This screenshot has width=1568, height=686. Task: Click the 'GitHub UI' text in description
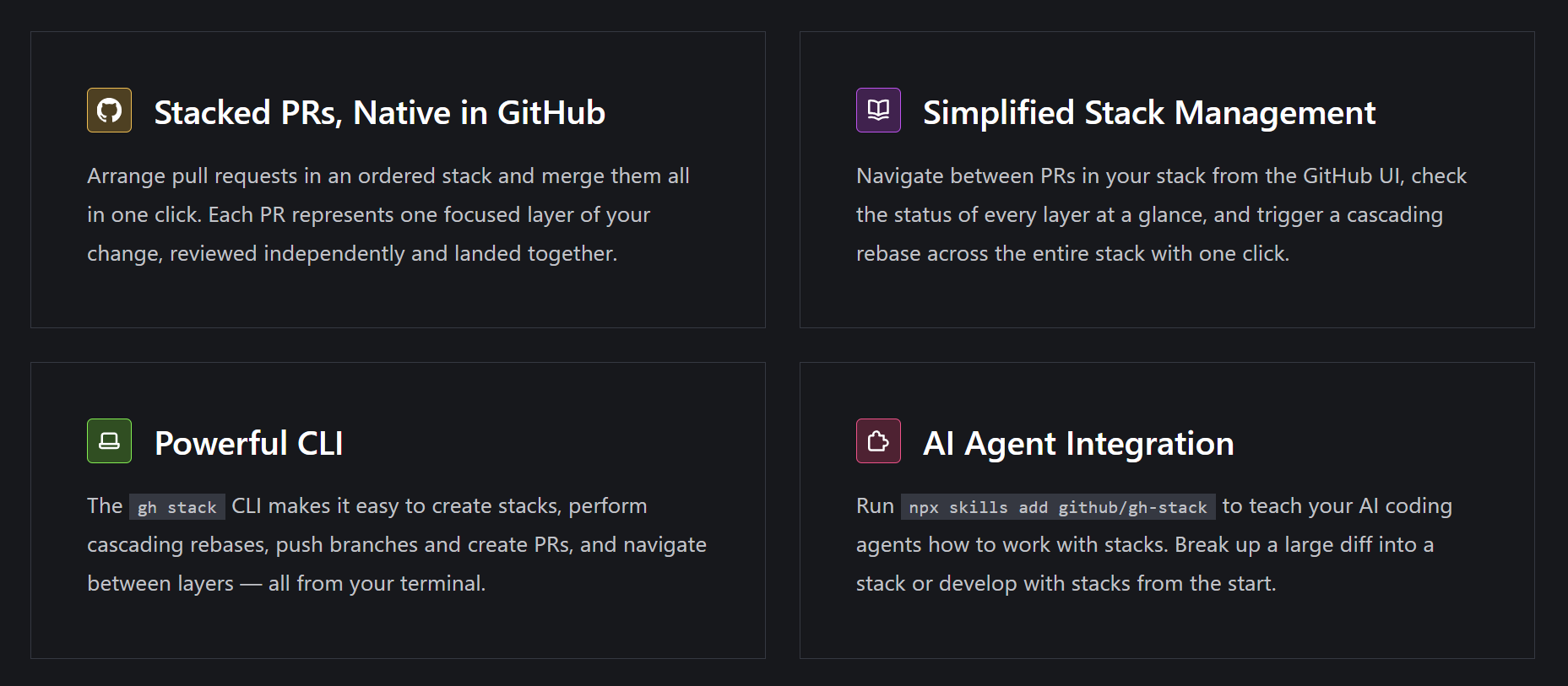click(1353, 176)
